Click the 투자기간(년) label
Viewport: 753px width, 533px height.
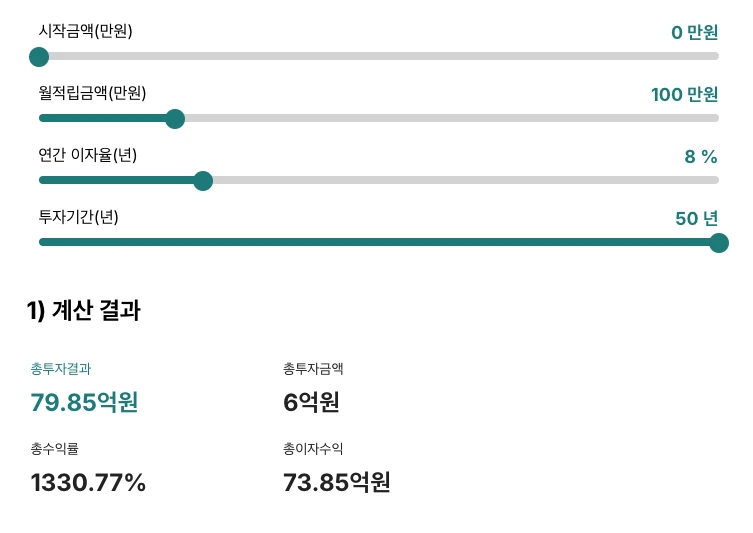coord(78,217)
